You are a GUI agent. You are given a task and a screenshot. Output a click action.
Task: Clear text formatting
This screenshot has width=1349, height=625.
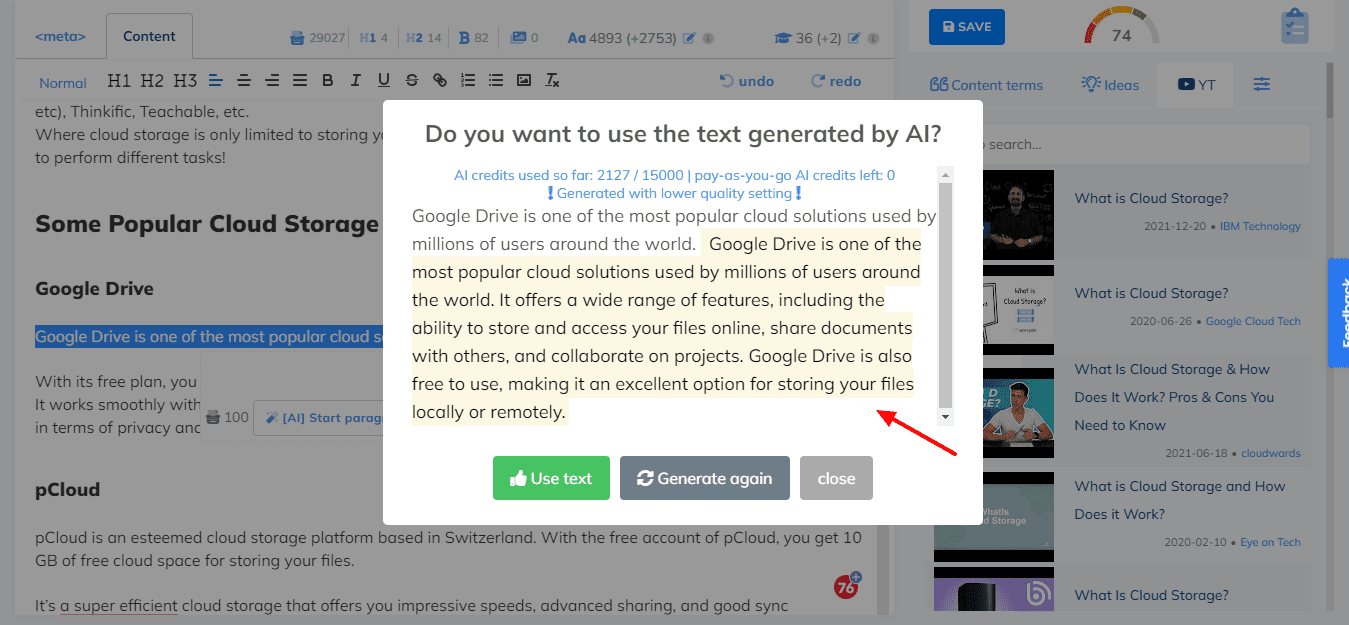click(x=552, y=81)
